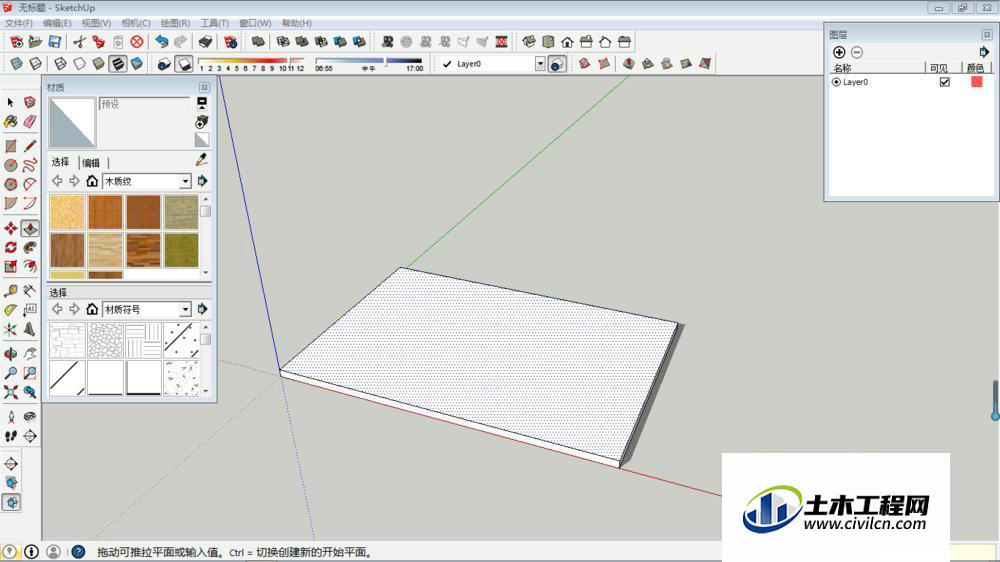1000x562 pixels.
Task: Pick the Freehand squiggle tool
Action: point(30,165)
